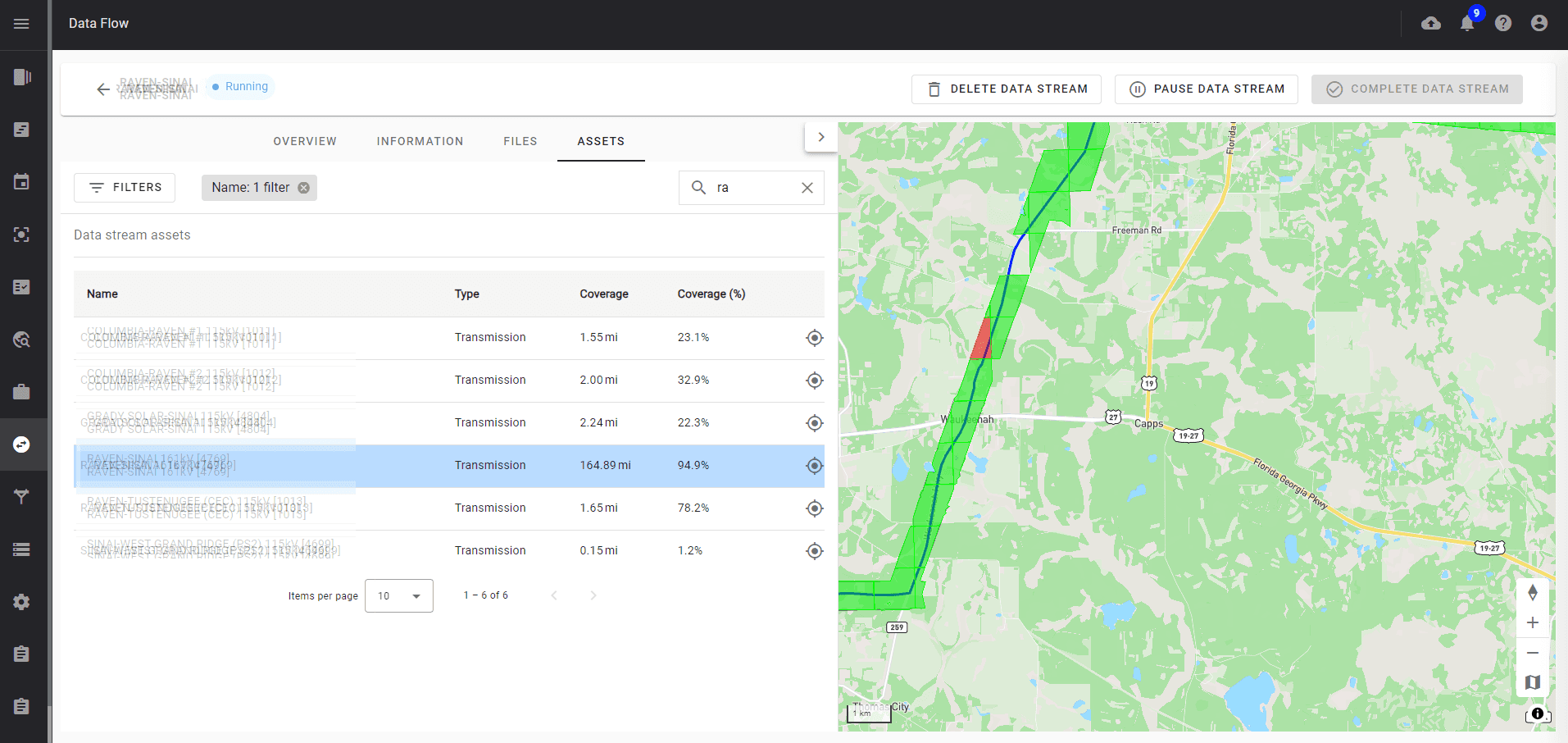Sort by the Coverage (%) column header
The width and height of the screenshot is (1568, 743).
tap(711, 294)
